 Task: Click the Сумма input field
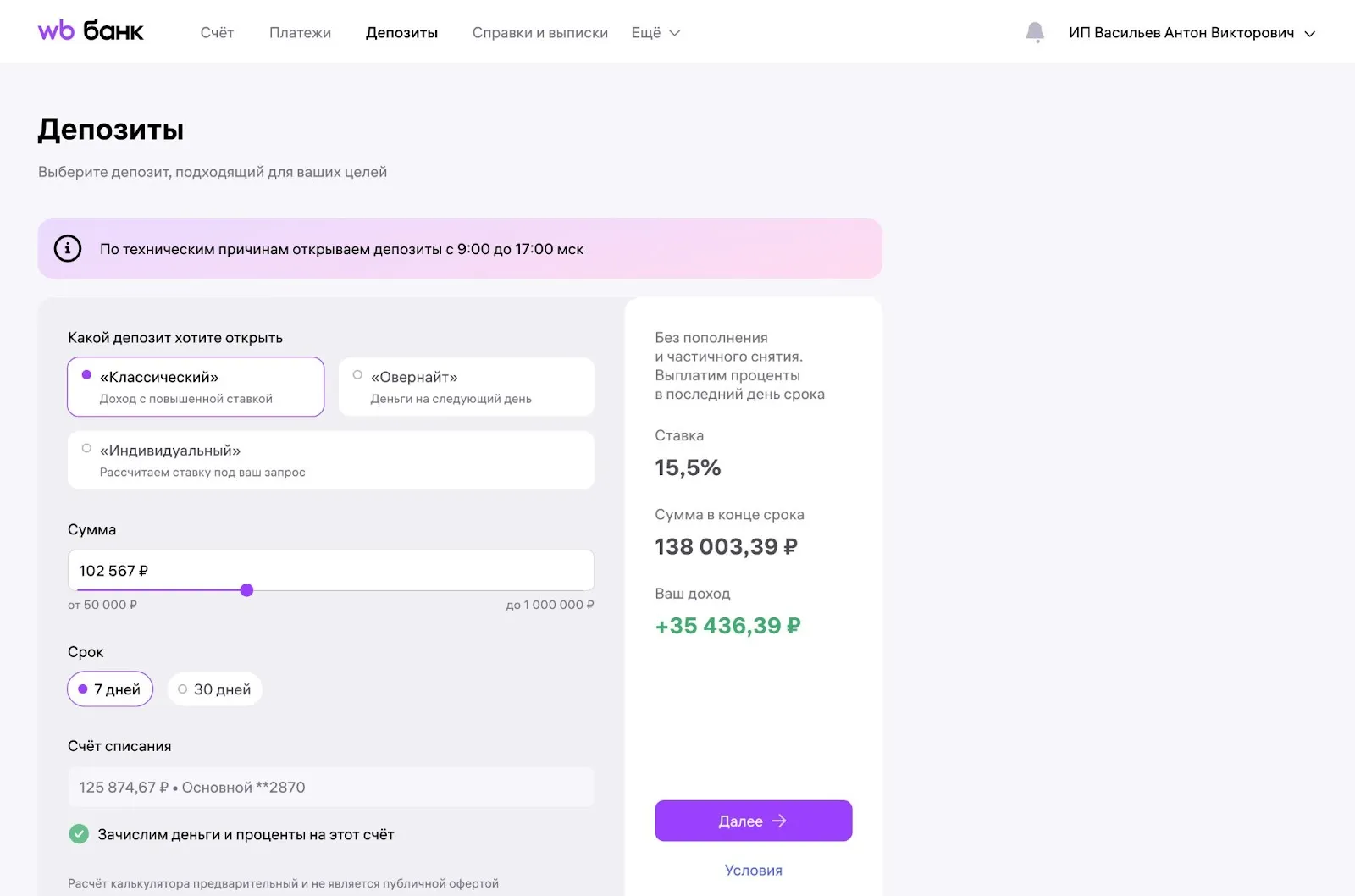[x=330, y=570]
